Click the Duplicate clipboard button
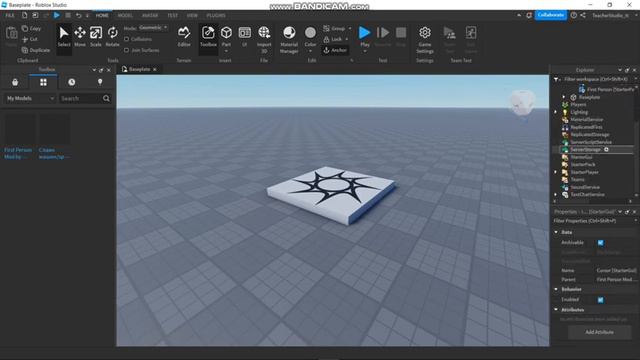The height and width of the screenshot is (360, 640). click(36, 50)
